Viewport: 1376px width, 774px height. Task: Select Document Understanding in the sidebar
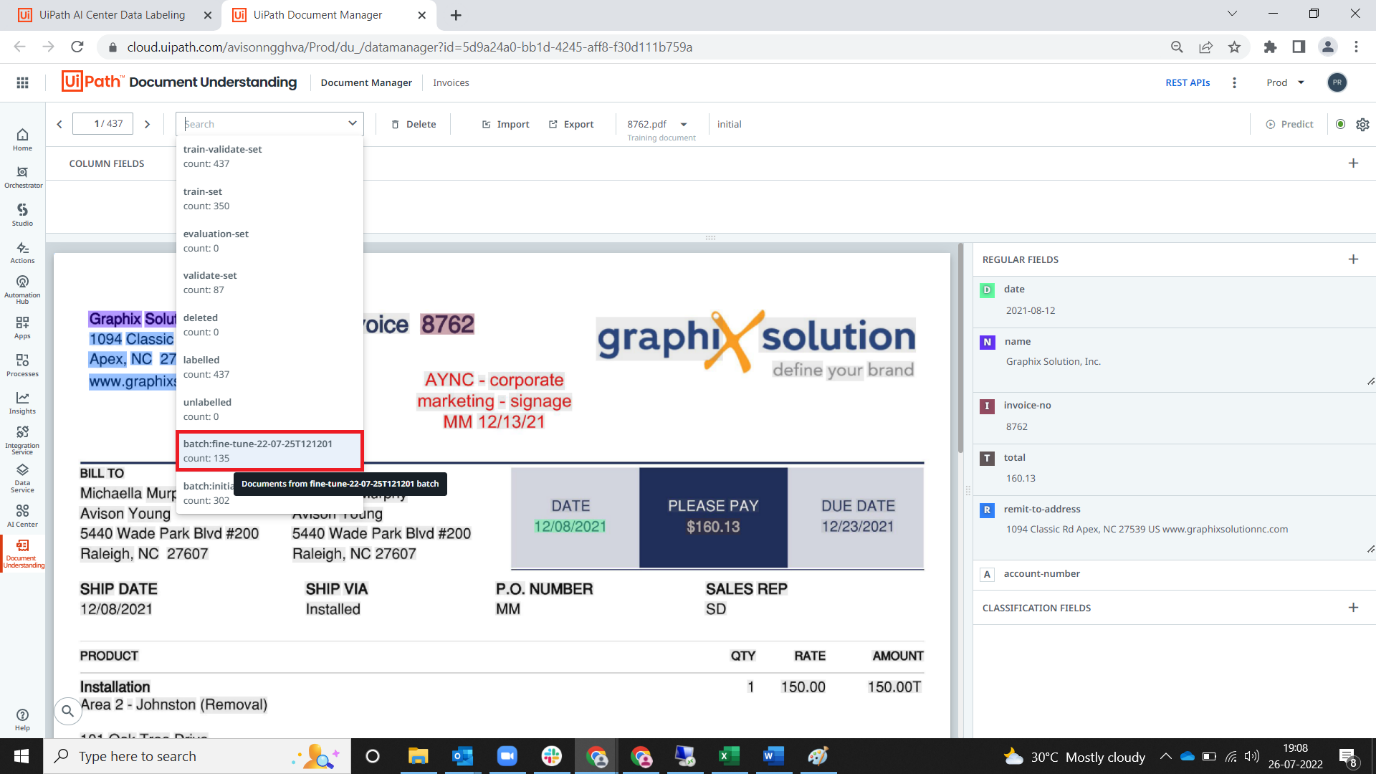click(x=22, y=554)
